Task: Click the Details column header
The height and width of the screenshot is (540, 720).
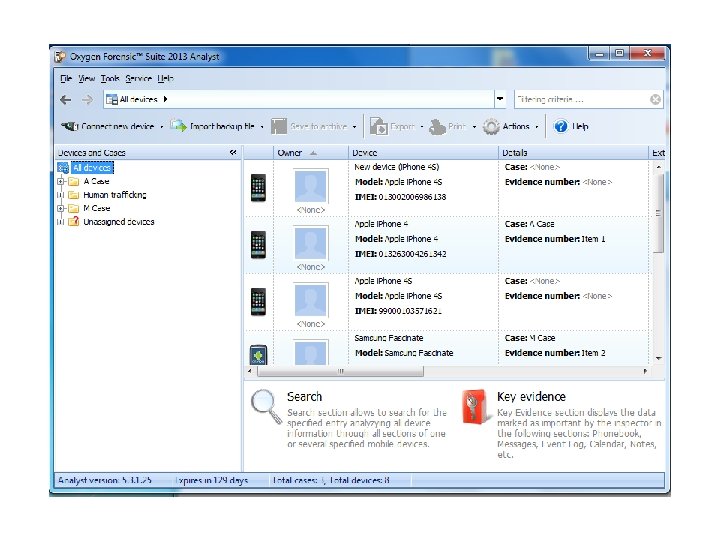Action: [573, 153]
